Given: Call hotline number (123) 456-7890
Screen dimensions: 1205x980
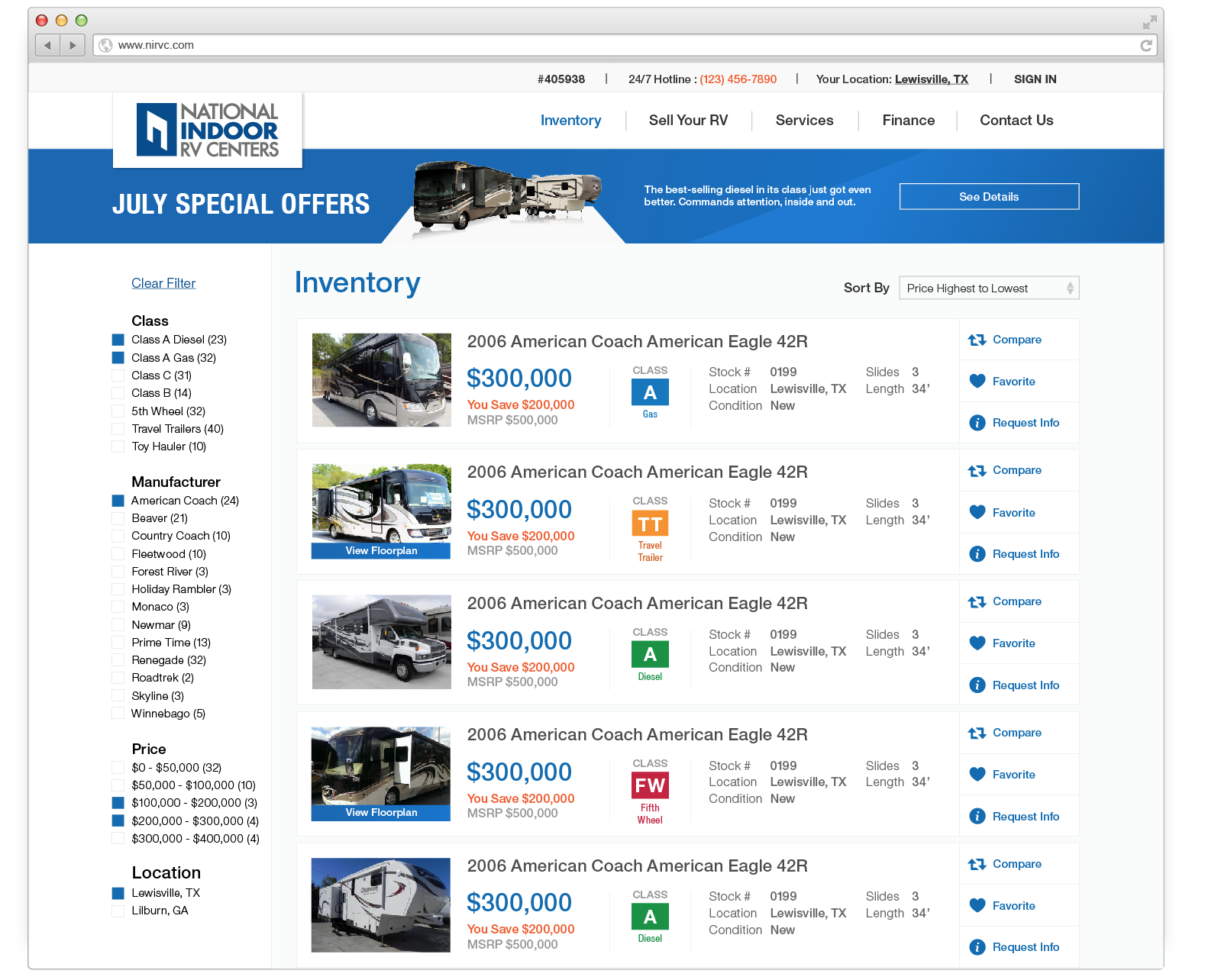Looking at the screenshot, I should (738, 79).
